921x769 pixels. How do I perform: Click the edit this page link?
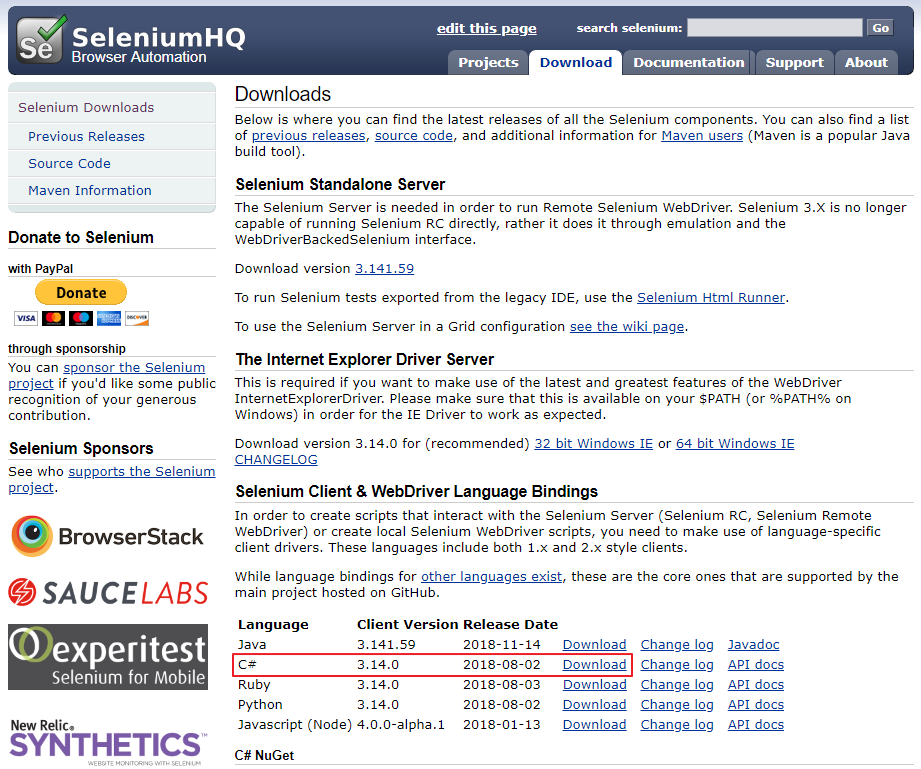486,28
